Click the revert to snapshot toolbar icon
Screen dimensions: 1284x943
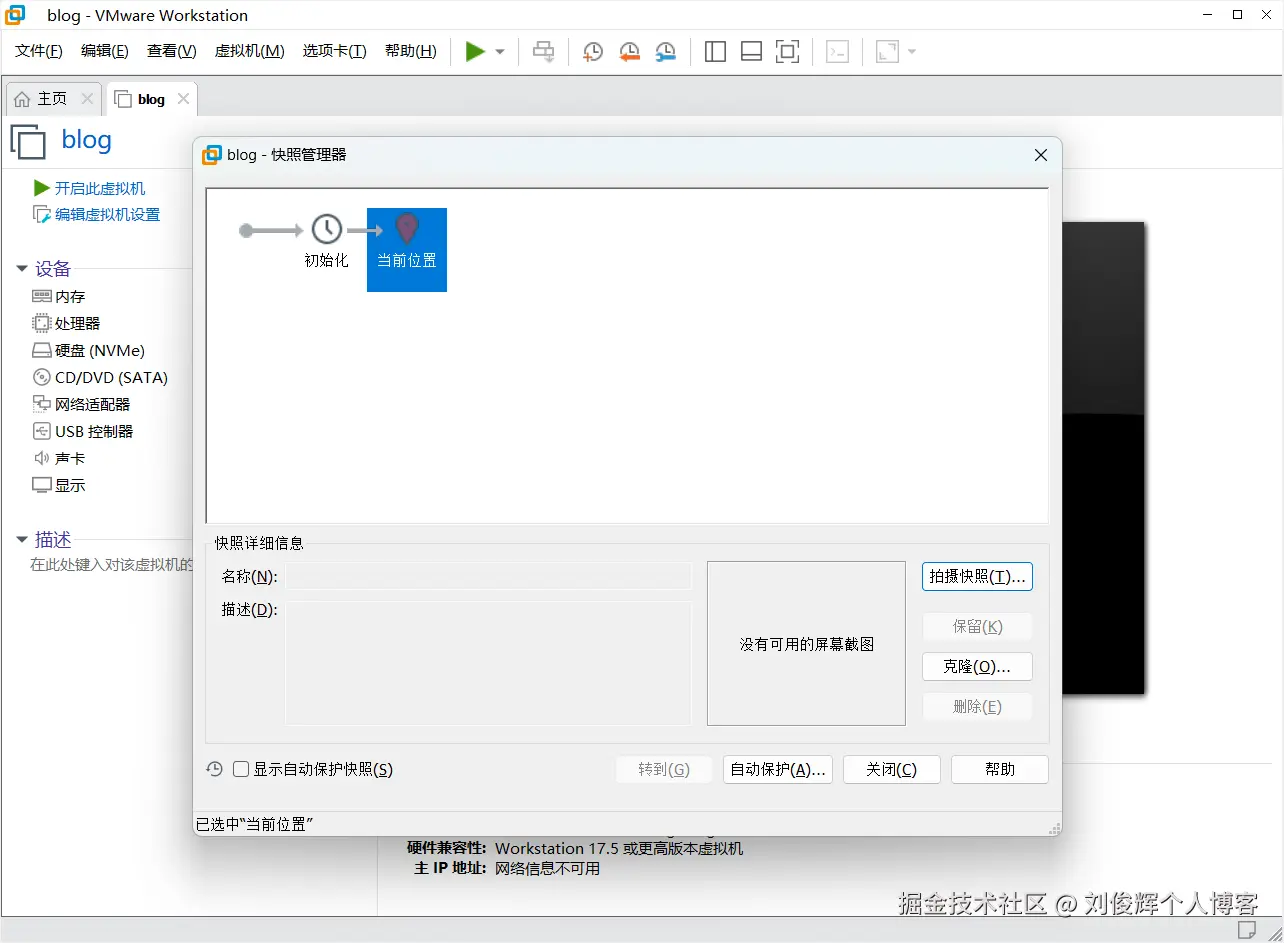click(x=629, y=52)
